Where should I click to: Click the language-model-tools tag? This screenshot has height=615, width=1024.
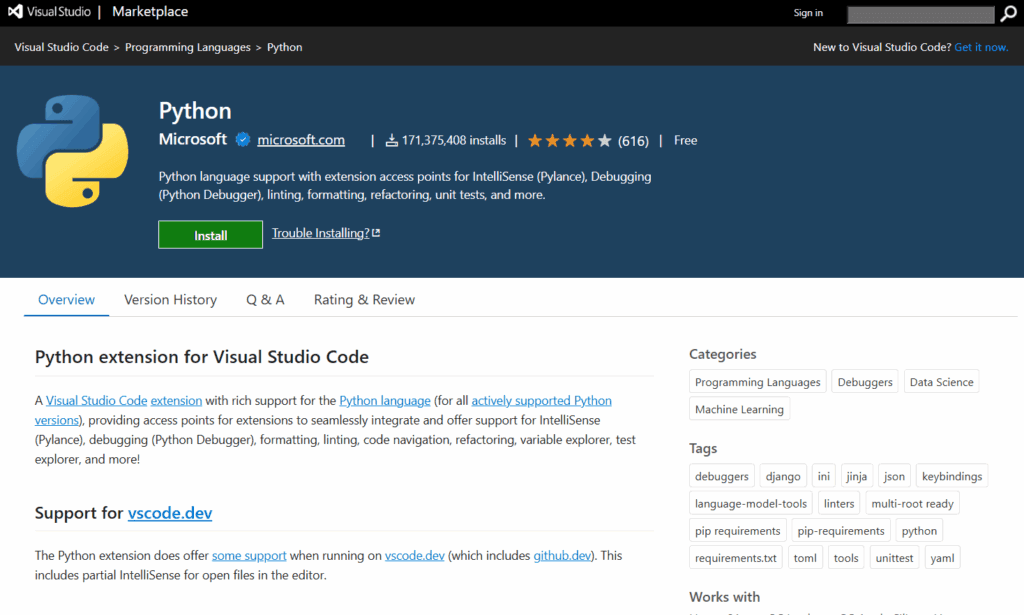751,503
